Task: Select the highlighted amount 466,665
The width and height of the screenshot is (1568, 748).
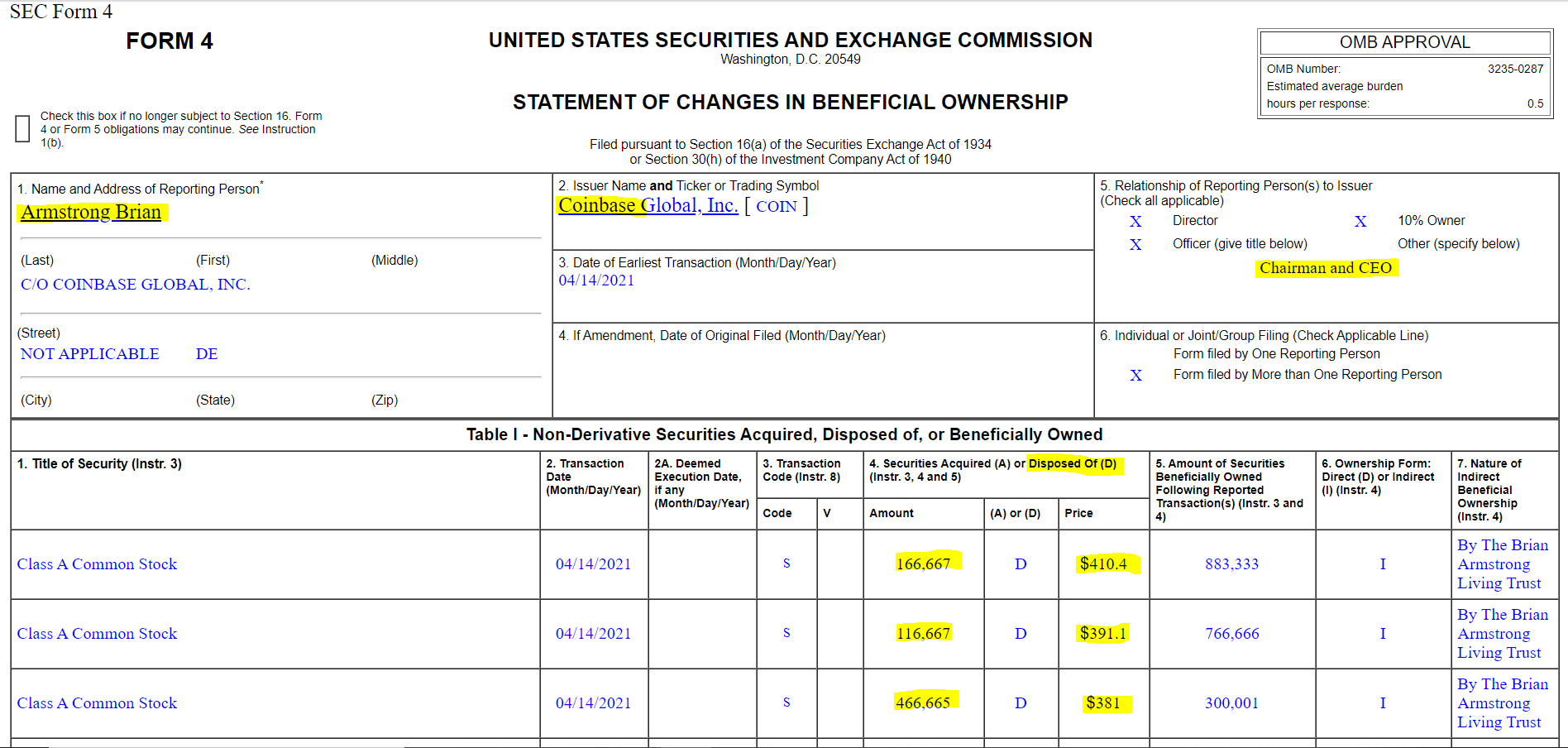Action: tap(923, 702)
